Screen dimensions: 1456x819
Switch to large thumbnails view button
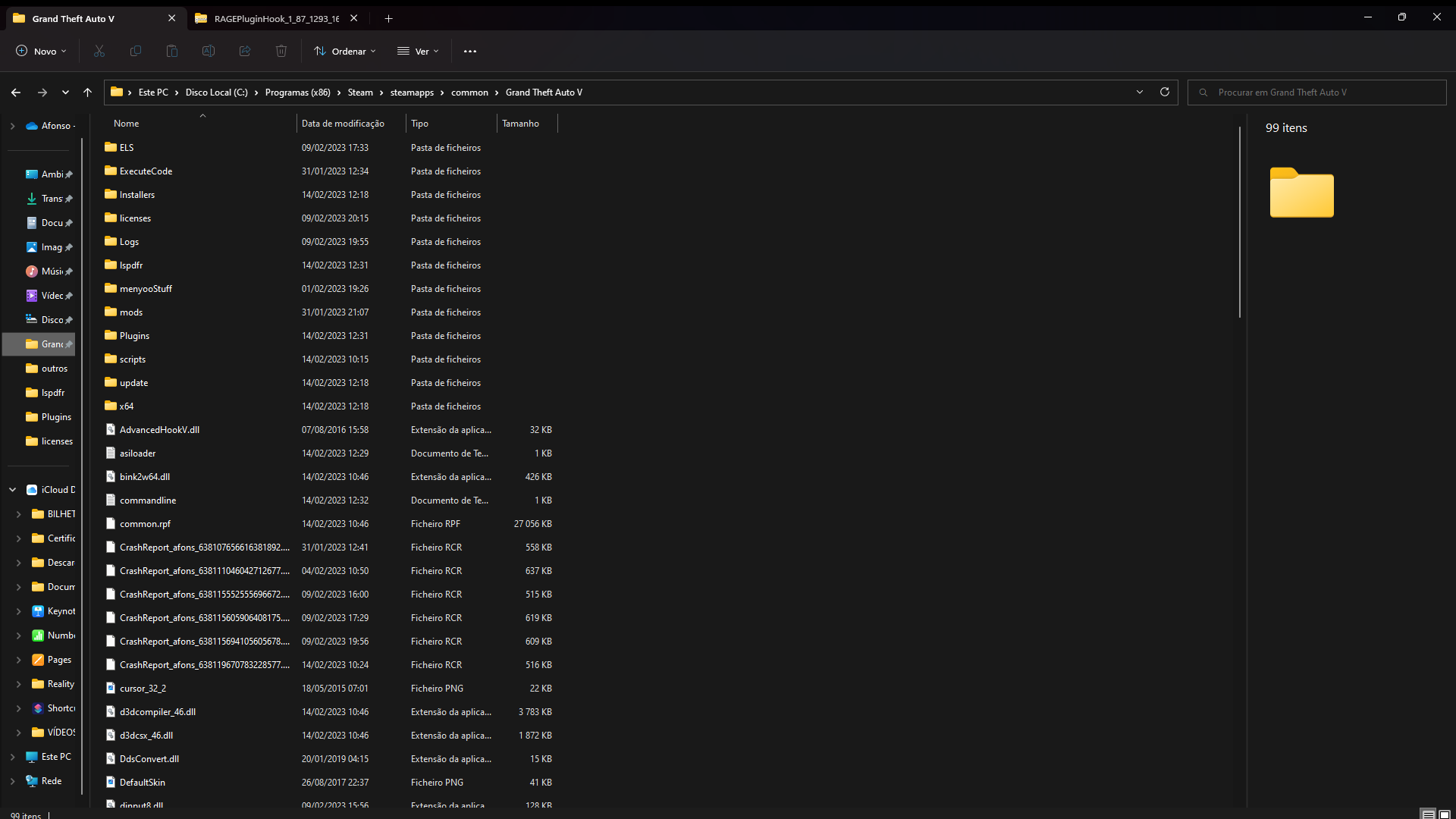pos(1445,814)
